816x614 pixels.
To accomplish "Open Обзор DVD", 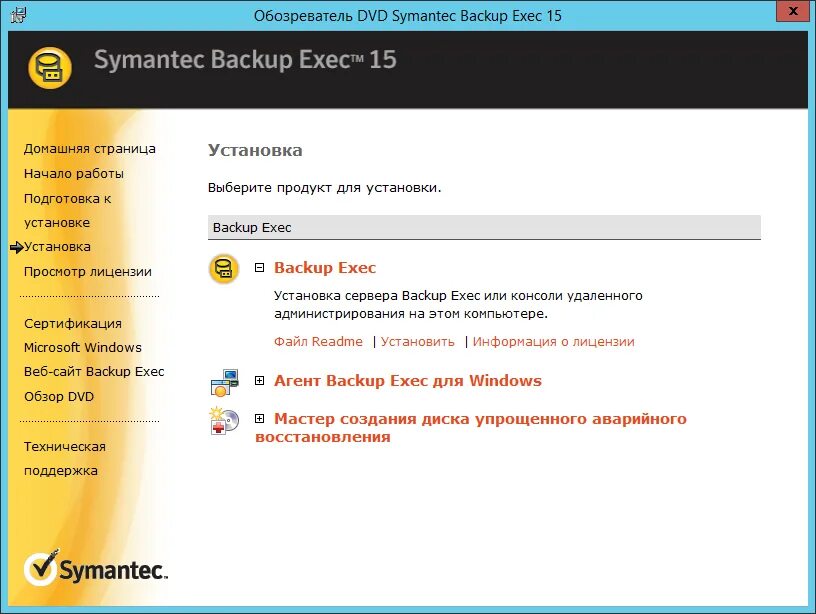I will [59, 396].
